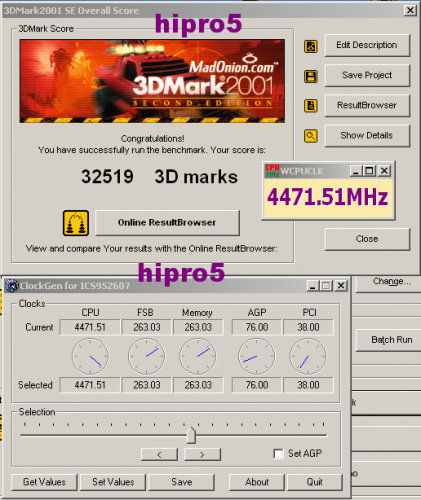Click the Quit button in ClockGen
The width and height of the screenshot is (421, 500).
[x=315, y=482]
